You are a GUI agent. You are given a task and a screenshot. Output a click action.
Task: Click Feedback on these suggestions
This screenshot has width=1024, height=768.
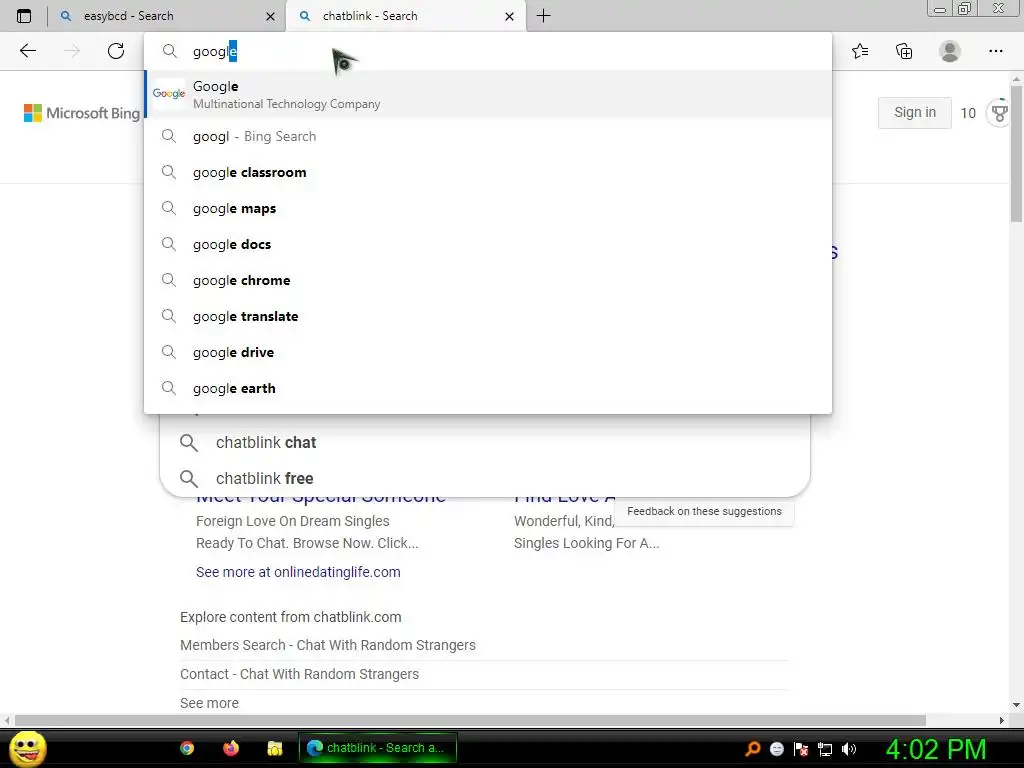[704, 511]
